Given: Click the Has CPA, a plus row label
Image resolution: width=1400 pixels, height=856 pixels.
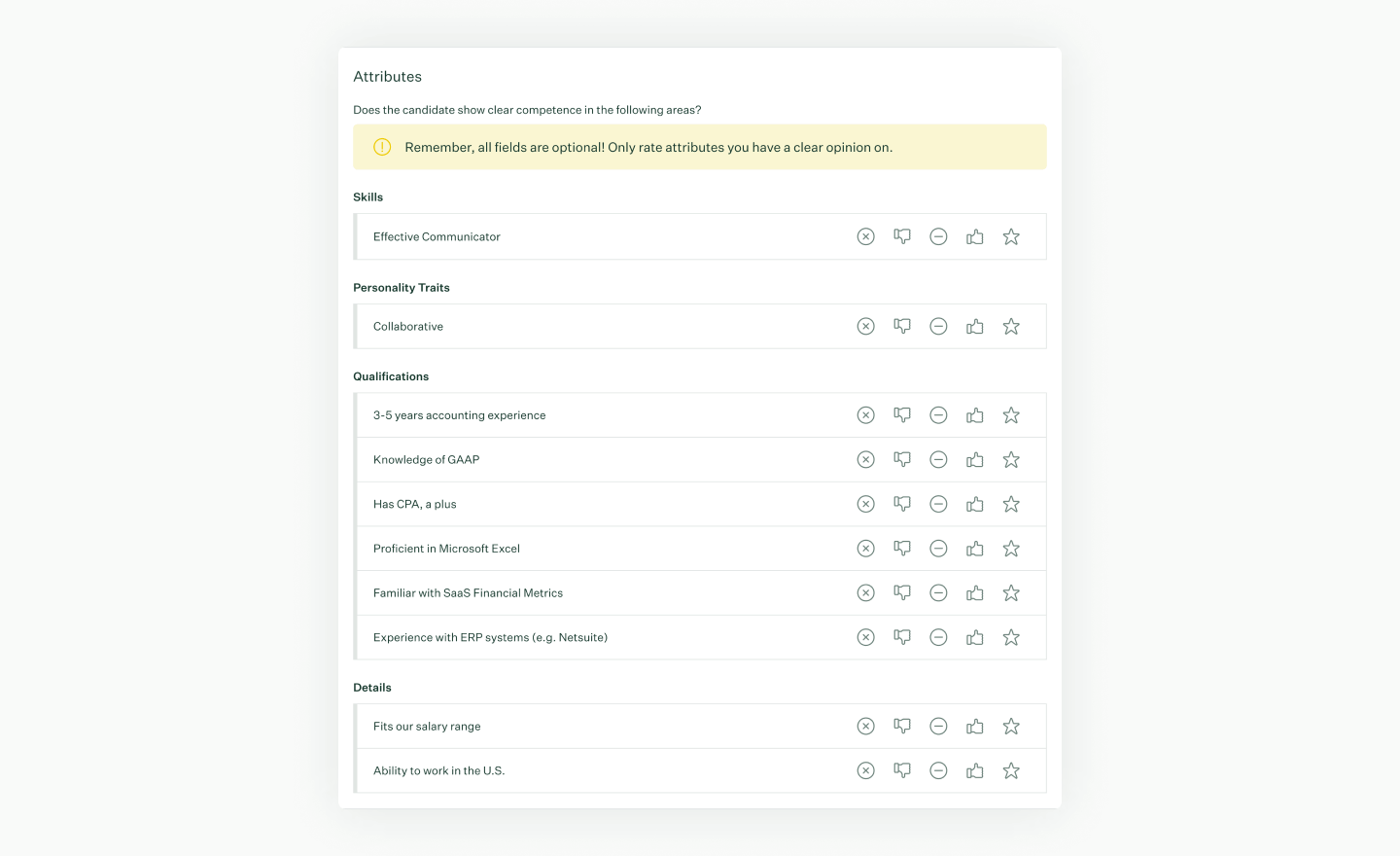Looking at the screenshot, I should pyautogui.click(x=414, y=504).
